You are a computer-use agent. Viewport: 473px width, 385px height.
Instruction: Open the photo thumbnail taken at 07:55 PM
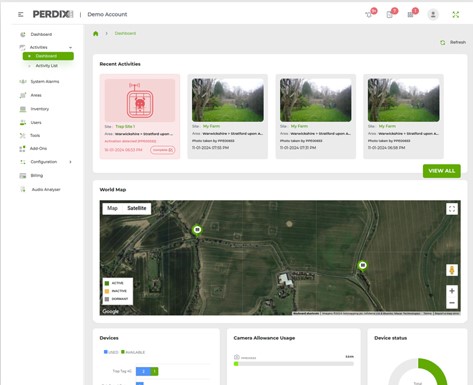(x=228, y=100)
